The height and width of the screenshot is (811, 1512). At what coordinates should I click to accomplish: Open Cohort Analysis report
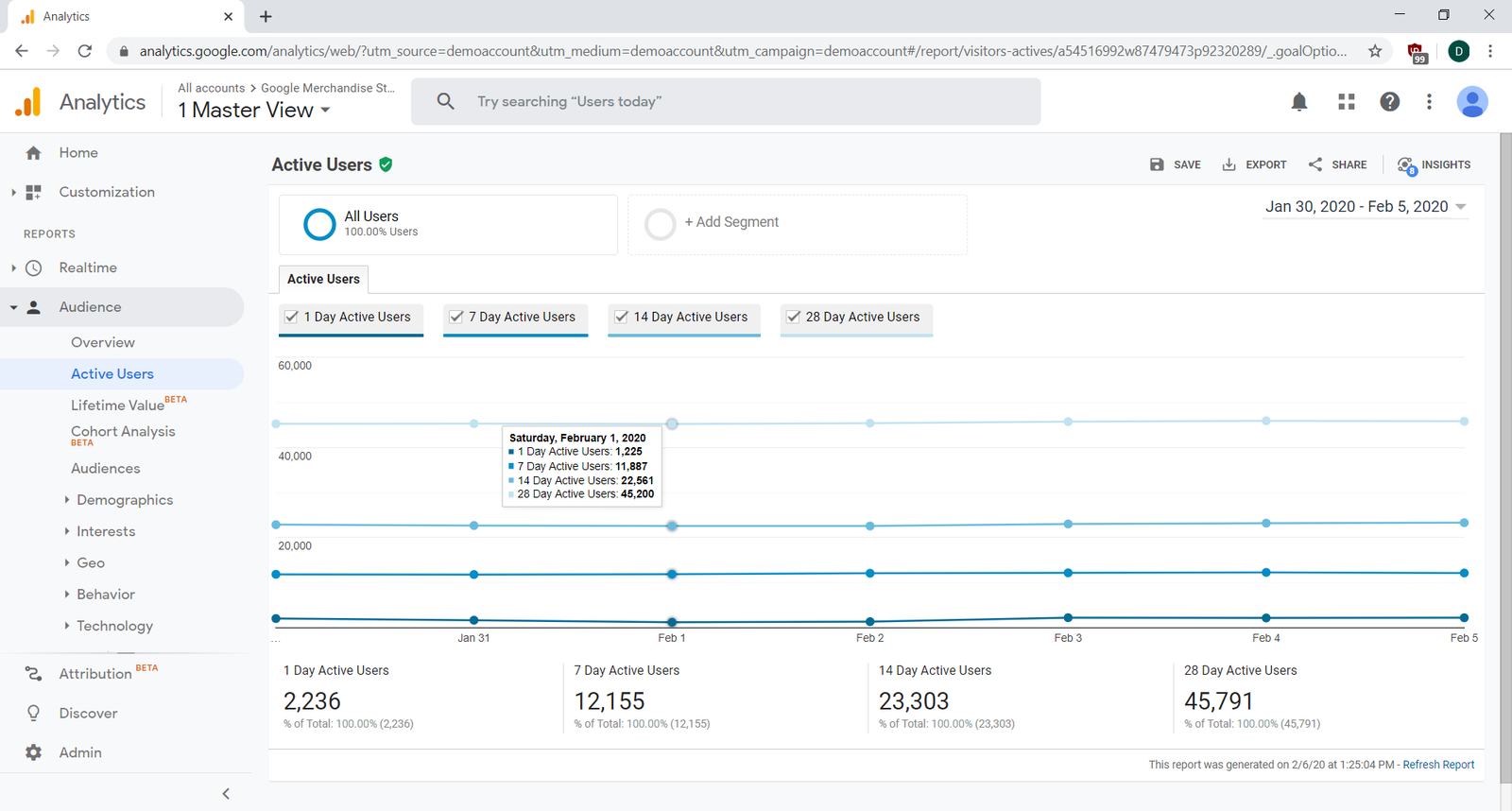pyautogui.click(x=123, y=432)
